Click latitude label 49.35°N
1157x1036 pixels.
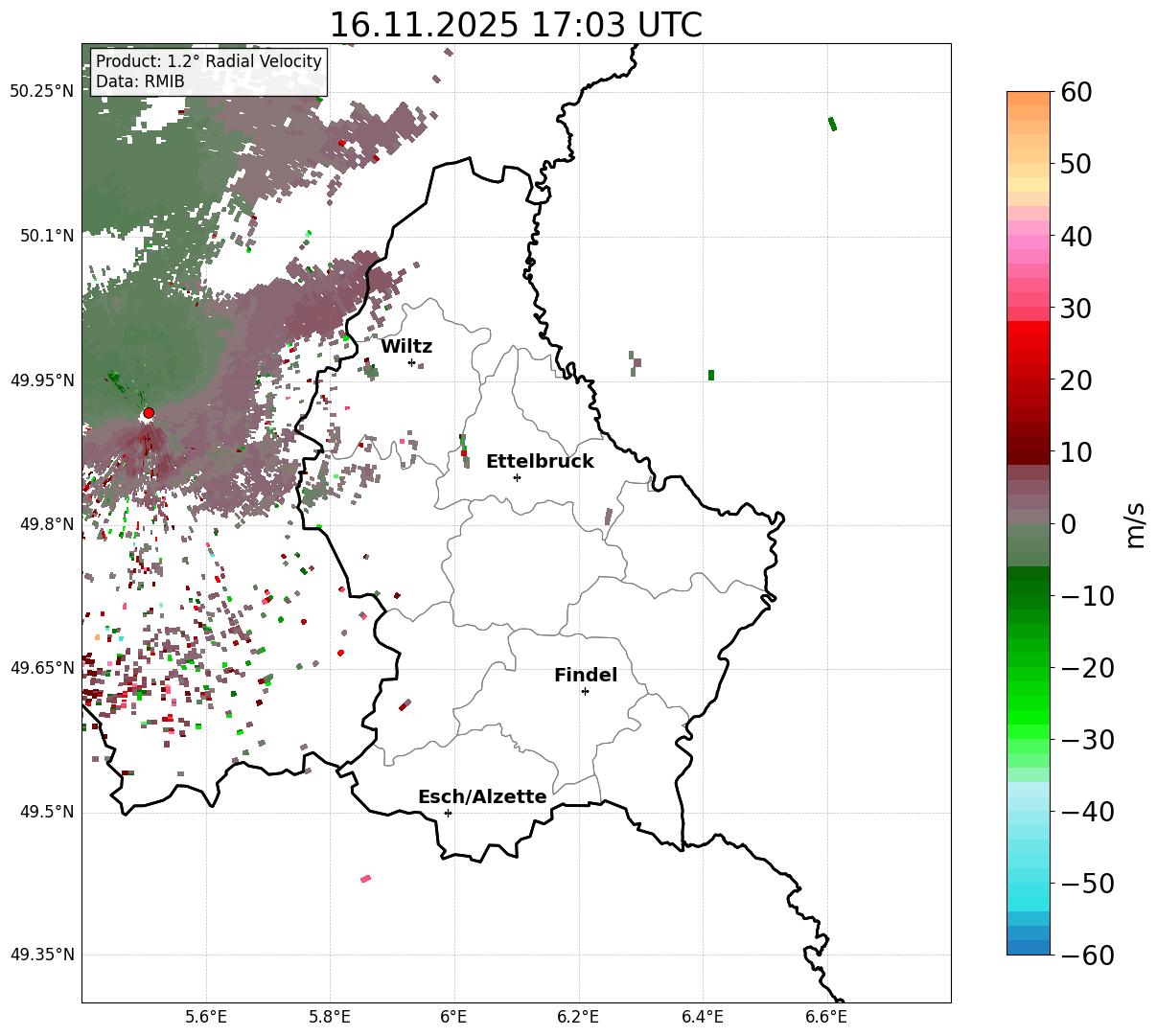coord(41,955)
